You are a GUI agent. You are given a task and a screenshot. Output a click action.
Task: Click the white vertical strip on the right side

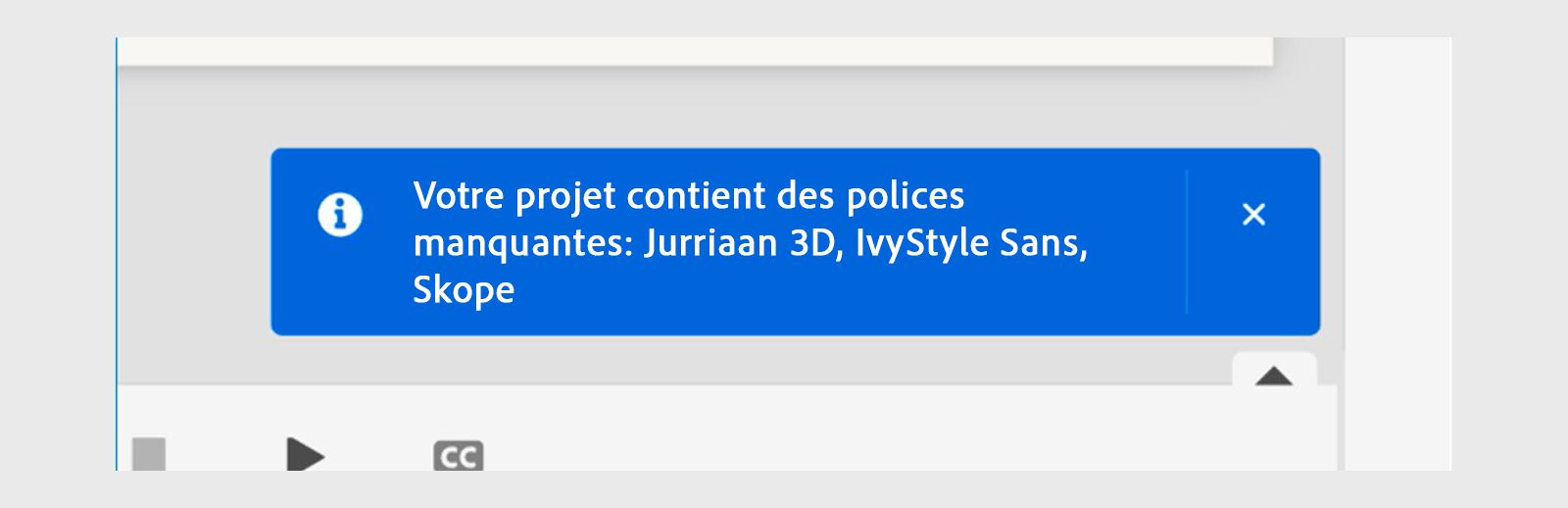click(x=1396, y=245)
